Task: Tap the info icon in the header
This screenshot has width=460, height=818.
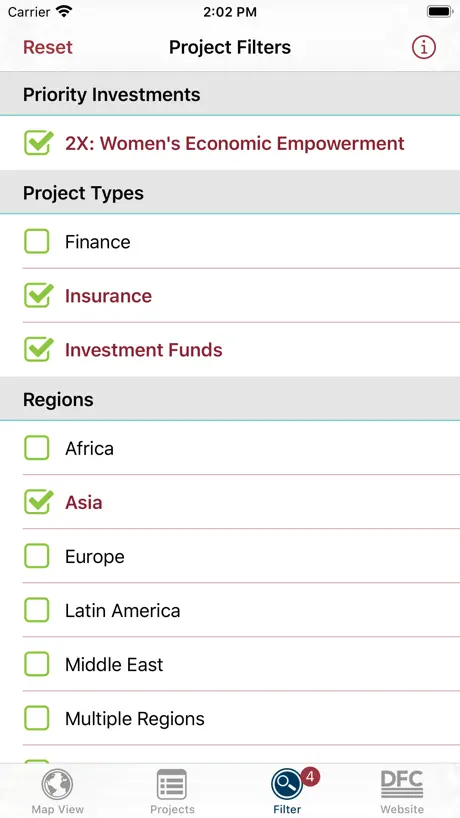Action: (423, 47)
